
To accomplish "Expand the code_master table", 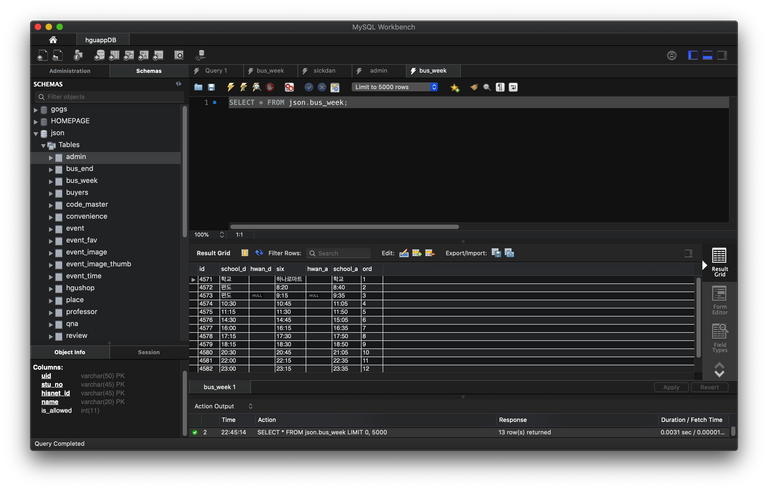I will pos(50,205).
